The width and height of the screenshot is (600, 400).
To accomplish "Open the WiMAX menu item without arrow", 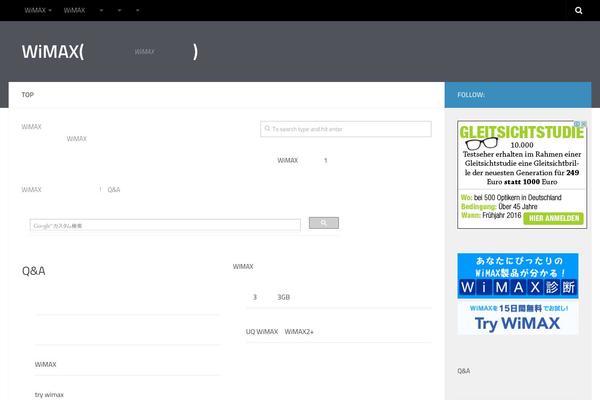I will point(74,10).
